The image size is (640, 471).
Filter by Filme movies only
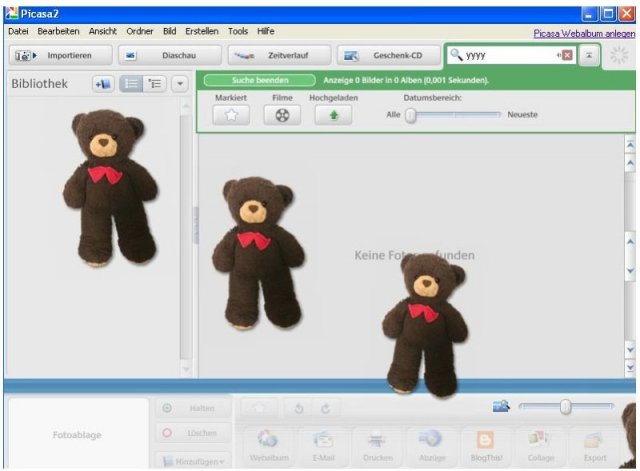click(282, 115)
